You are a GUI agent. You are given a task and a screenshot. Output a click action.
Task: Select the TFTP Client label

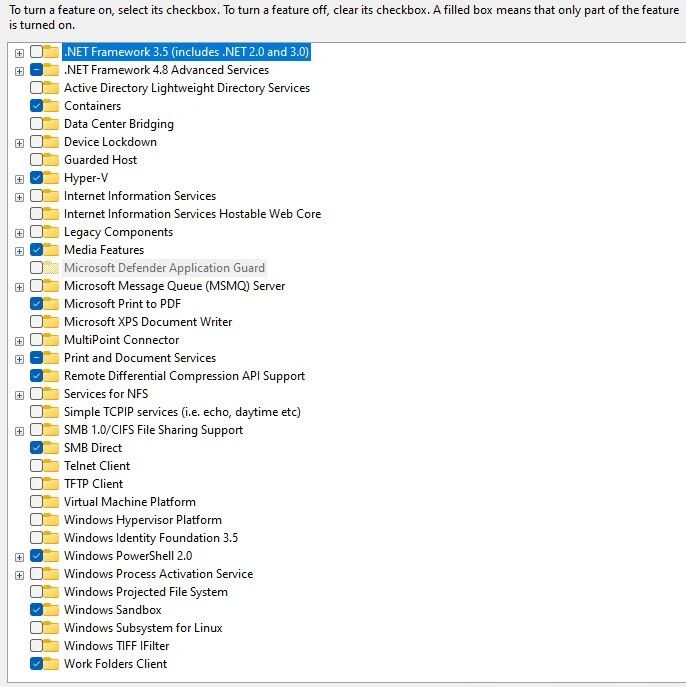click(x=93, y=484)
